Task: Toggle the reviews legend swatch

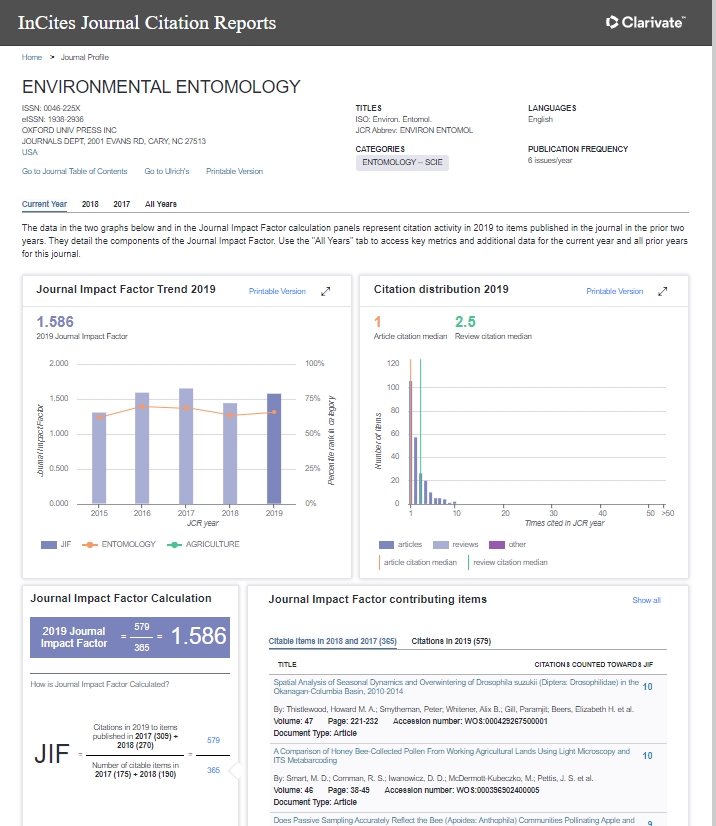Action: (x=440, y=545)
